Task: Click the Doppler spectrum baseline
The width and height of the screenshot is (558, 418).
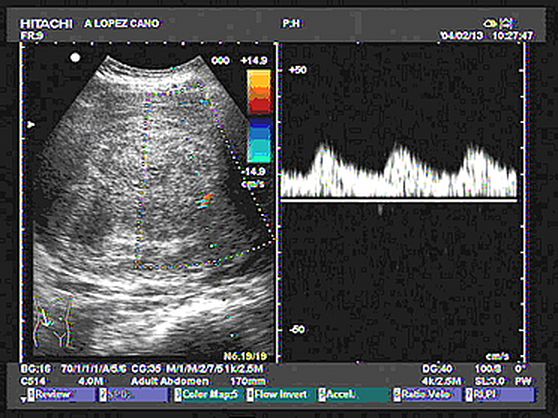Action: (399, 201)
